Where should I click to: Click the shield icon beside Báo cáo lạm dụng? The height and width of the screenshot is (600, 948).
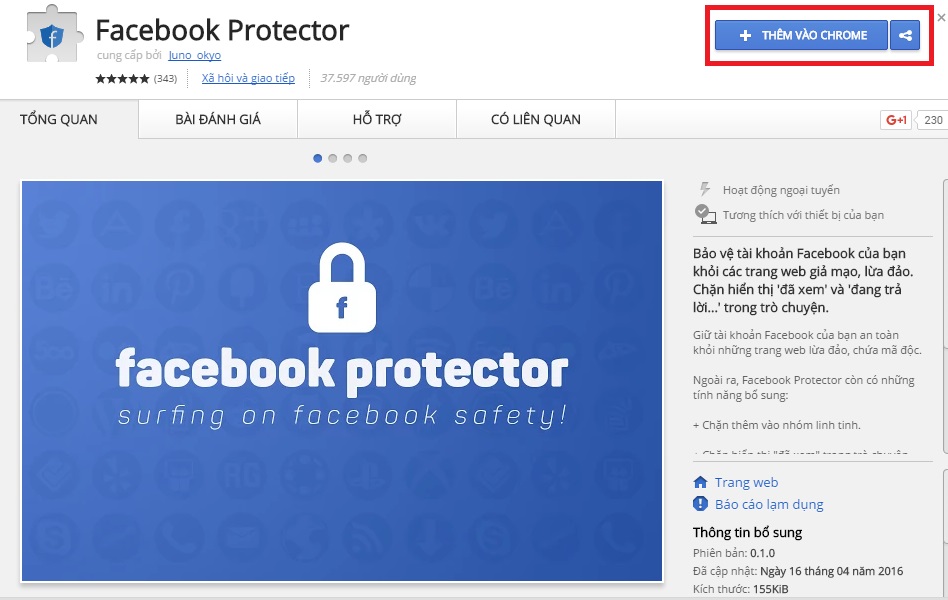pos(701,505)
